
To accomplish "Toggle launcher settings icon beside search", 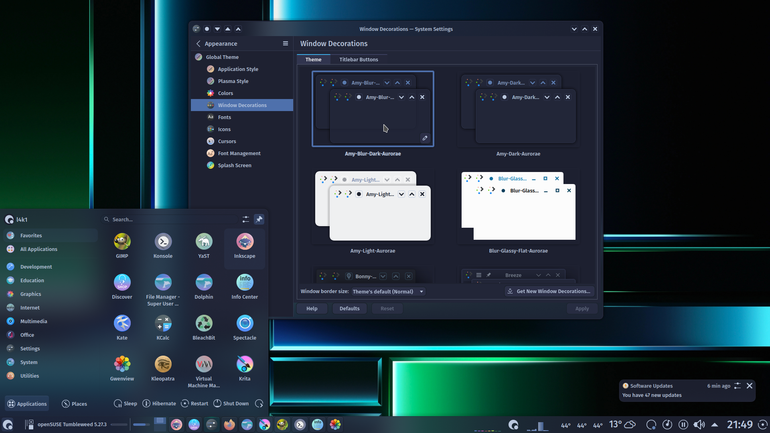I will 246,219.
